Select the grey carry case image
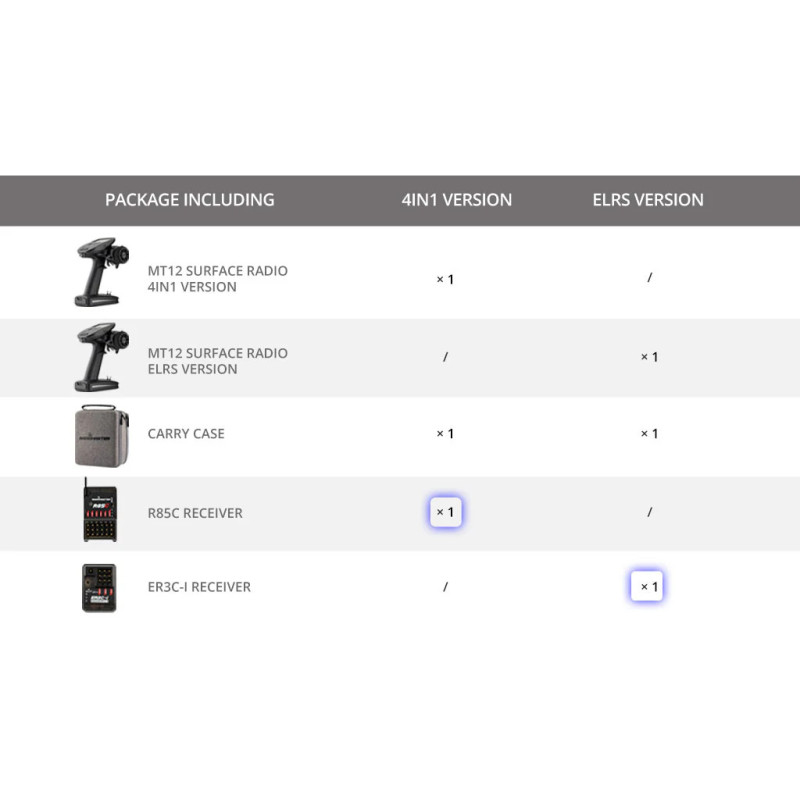The width and height of the screenshot is (800, 800). [102, 436]
